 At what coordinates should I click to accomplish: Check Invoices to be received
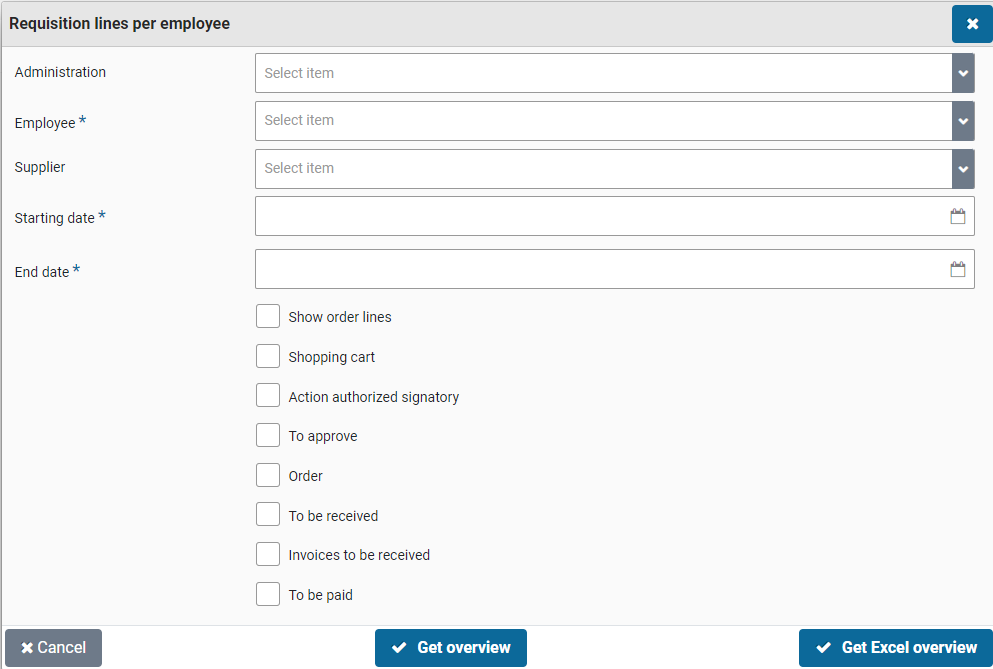268,554
